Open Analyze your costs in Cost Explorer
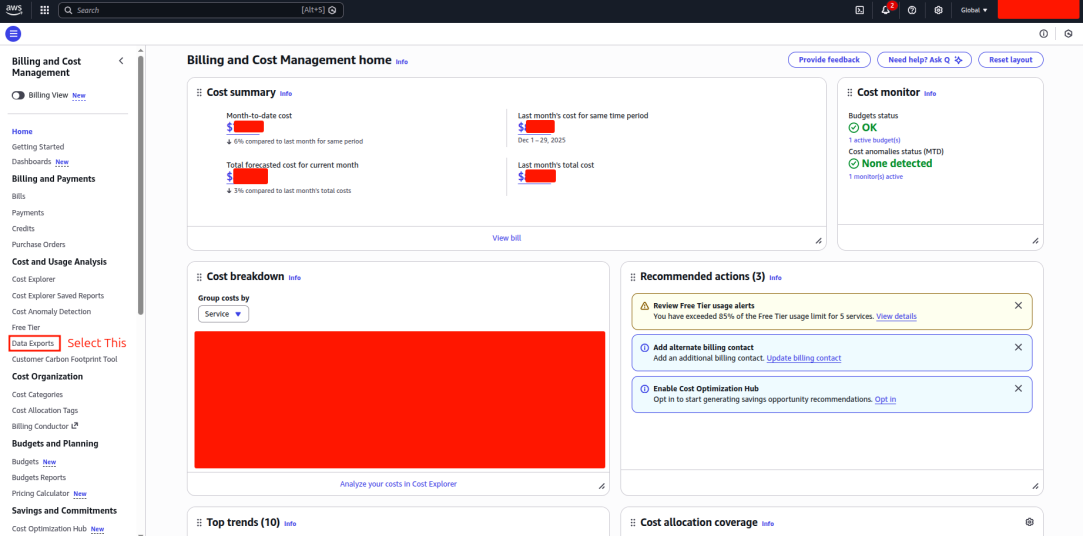Screen dimensions: 1083x536 [398, 484]
